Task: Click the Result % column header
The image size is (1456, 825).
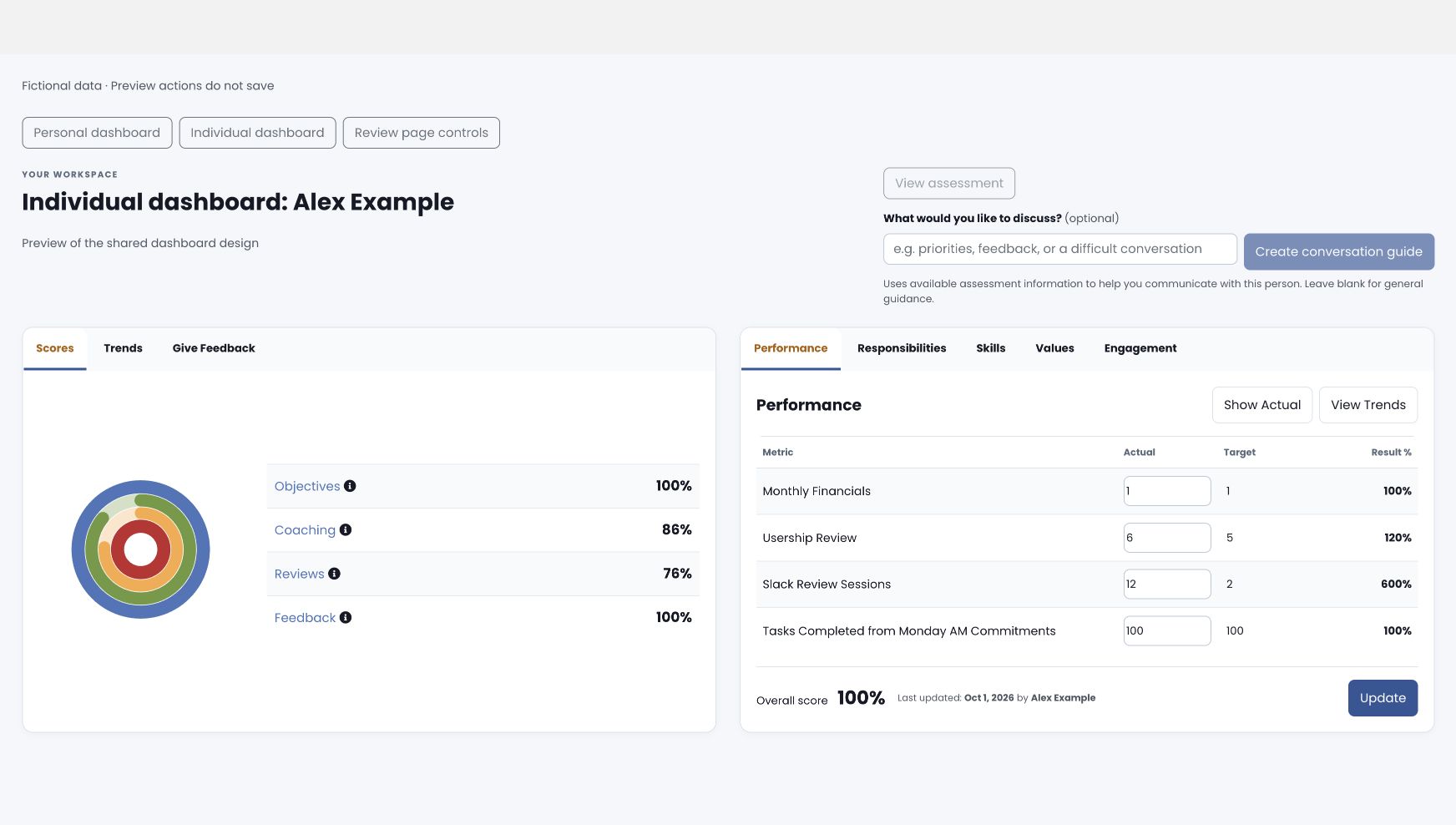Action: pyautogui.click(x=1391, y=452)
